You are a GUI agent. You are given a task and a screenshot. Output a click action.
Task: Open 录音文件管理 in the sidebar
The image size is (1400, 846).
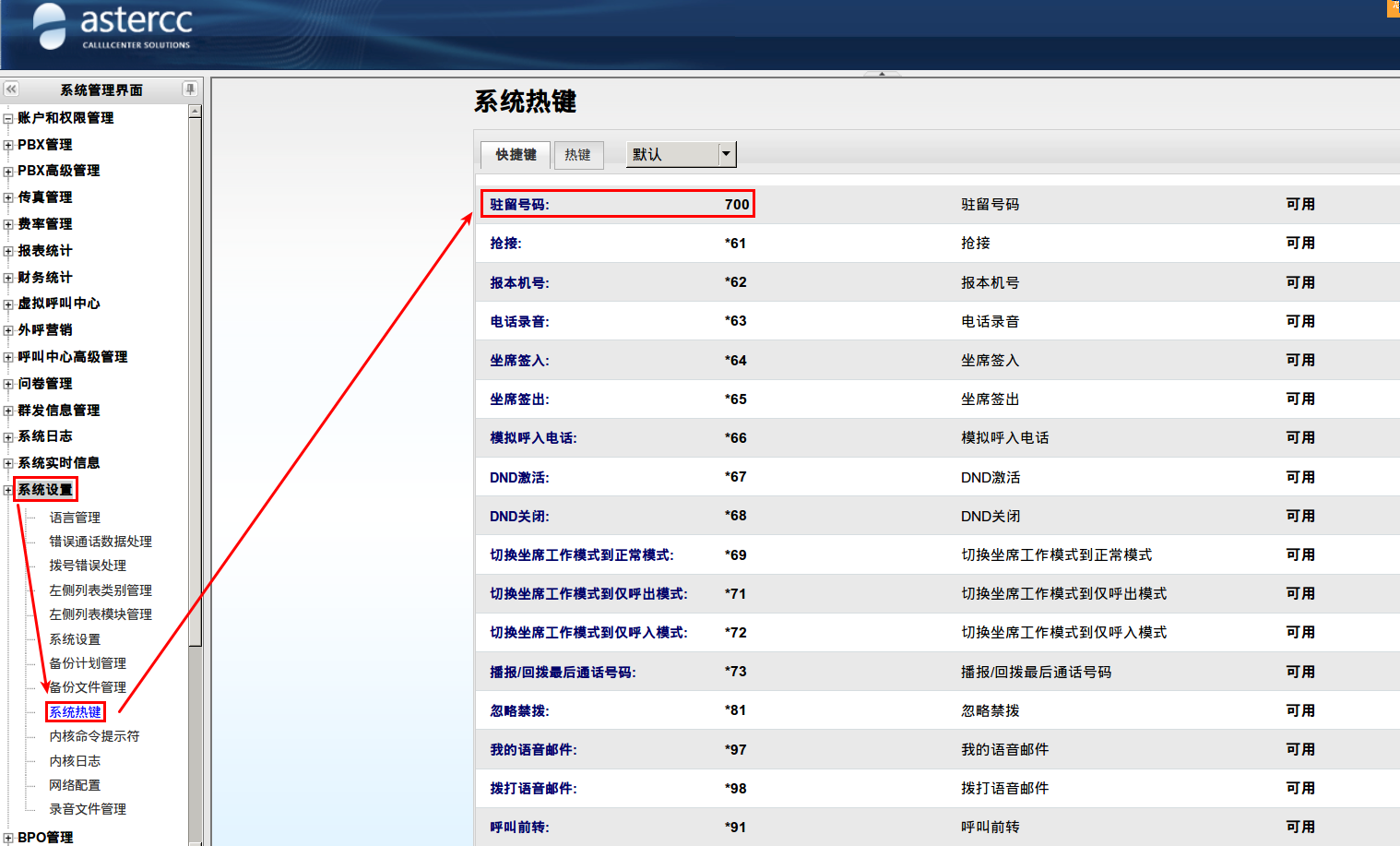pyautogui.click(x=88, y=809)
